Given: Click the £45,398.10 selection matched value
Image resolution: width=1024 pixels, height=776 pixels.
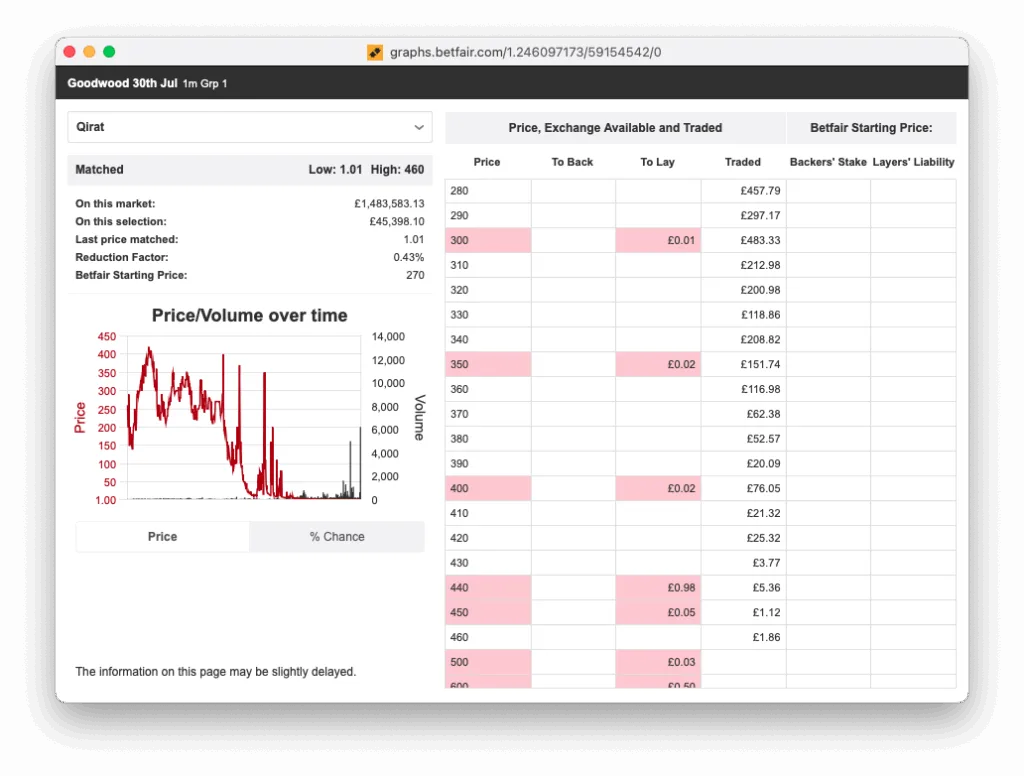Looking at the screenshot, I should point(396,221).
